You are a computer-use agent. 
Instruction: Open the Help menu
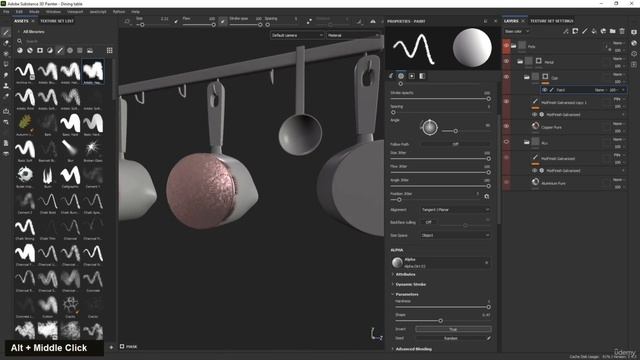[136, 12]
